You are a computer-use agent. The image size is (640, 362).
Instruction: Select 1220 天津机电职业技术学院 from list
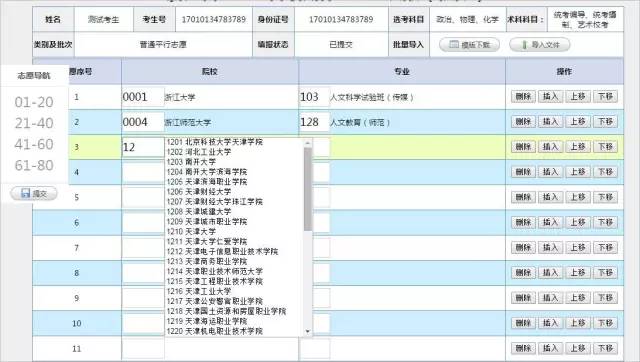(x=215, y=331)
